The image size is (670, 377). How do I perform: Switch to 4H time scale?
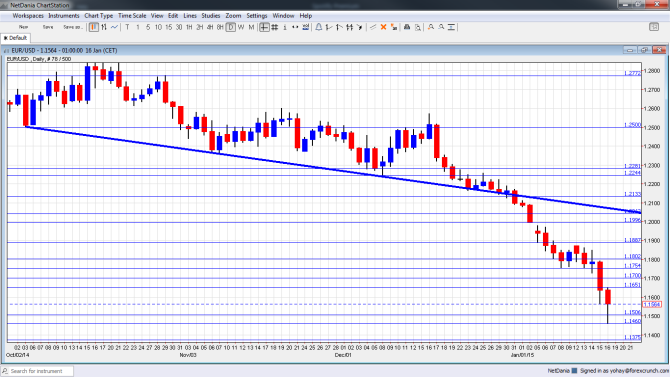pyautogui.click(x=210, y=27)
